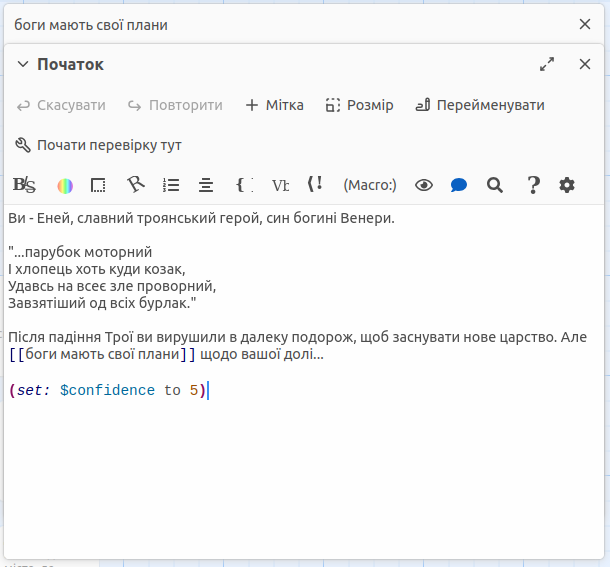Click Почати перевірку тут

pos(98,145)
